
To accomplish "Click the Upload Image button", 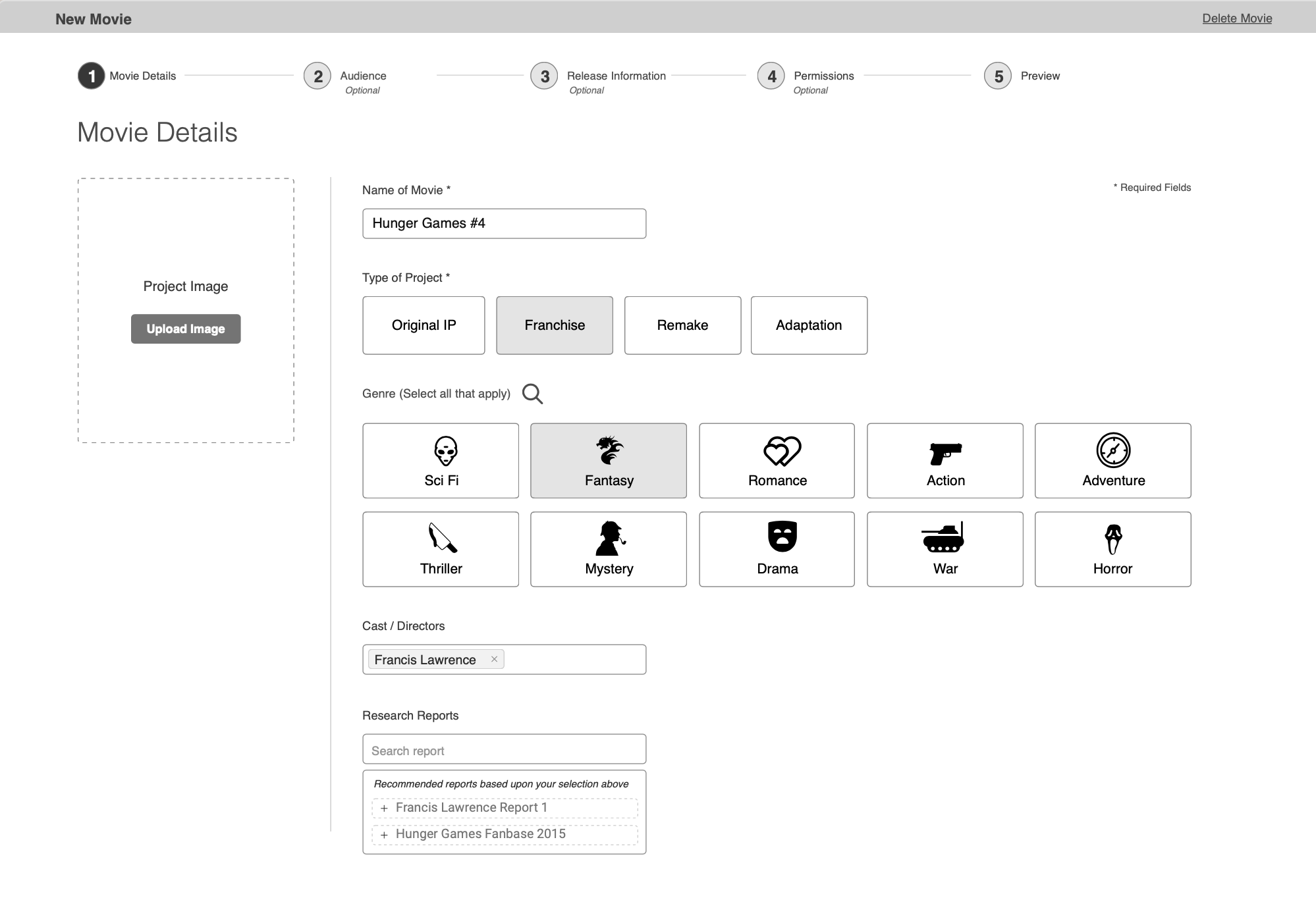I will click(x=186, y=329).
